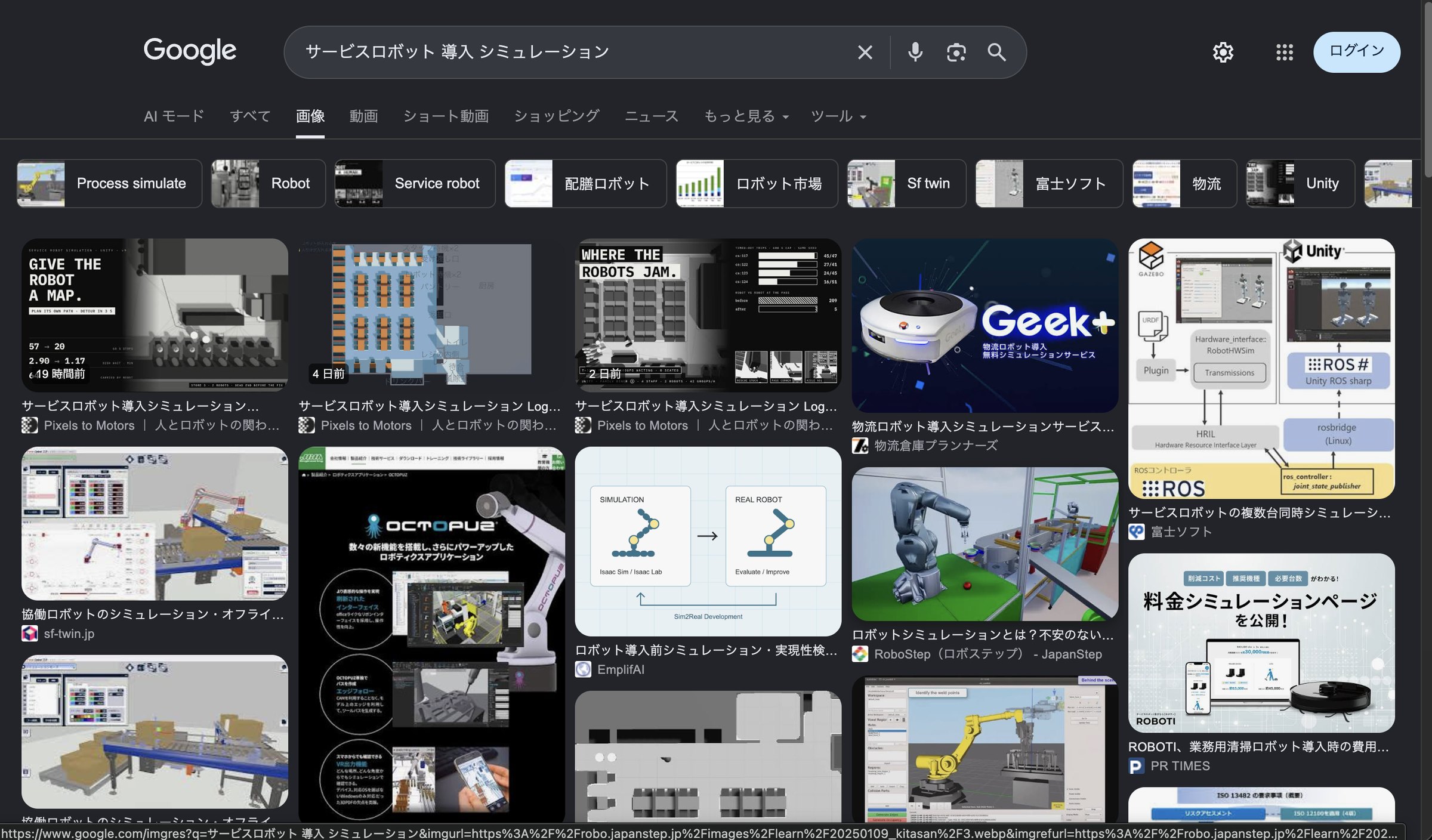Image resolution: width=1432 pixels, height=840 pixels.
Task: Click the EmplifAI site favicon
Action: tap(583, 669)
